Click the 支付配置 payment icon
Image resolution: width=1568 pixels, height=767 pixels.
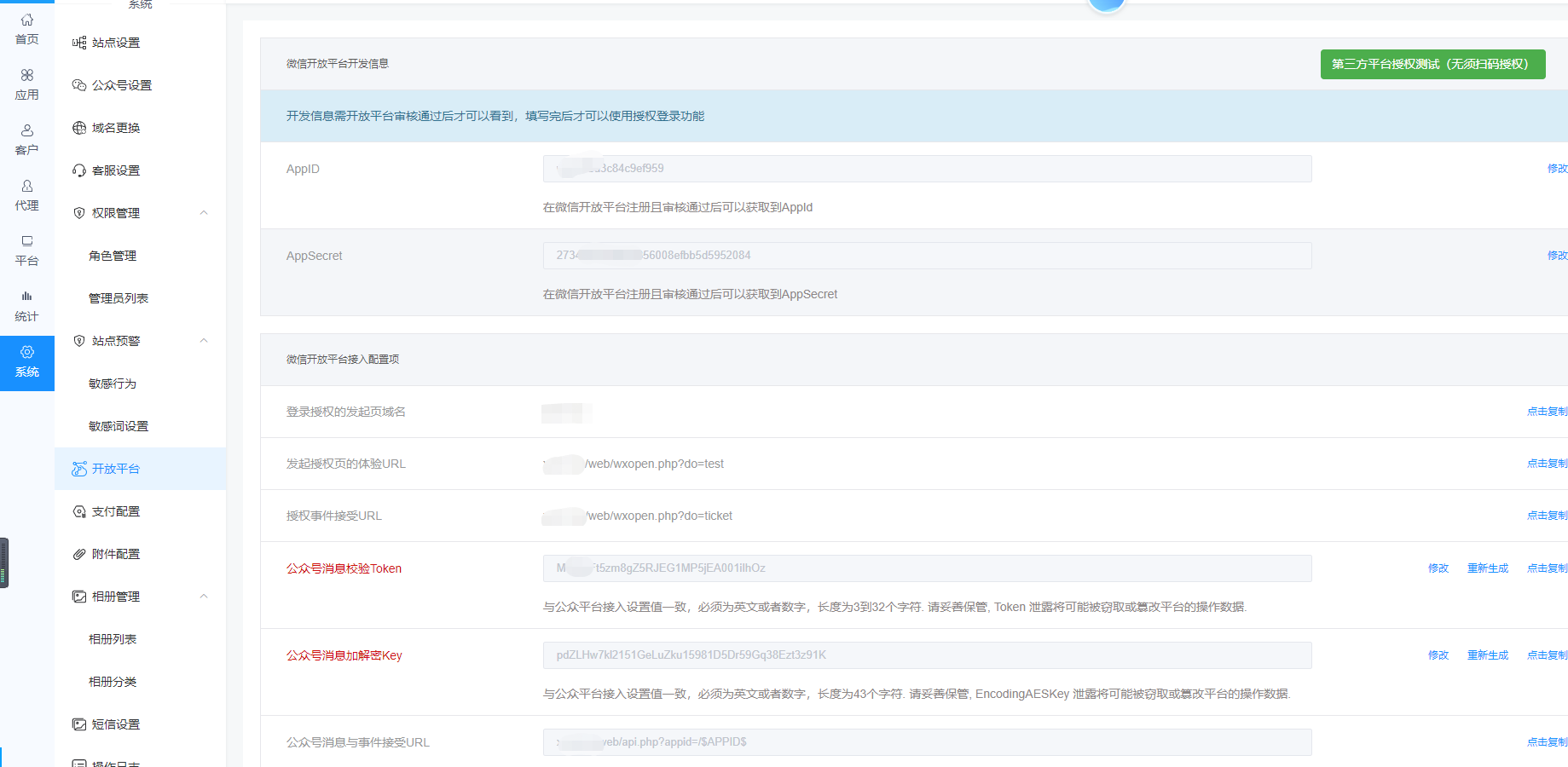click(79, 511)
